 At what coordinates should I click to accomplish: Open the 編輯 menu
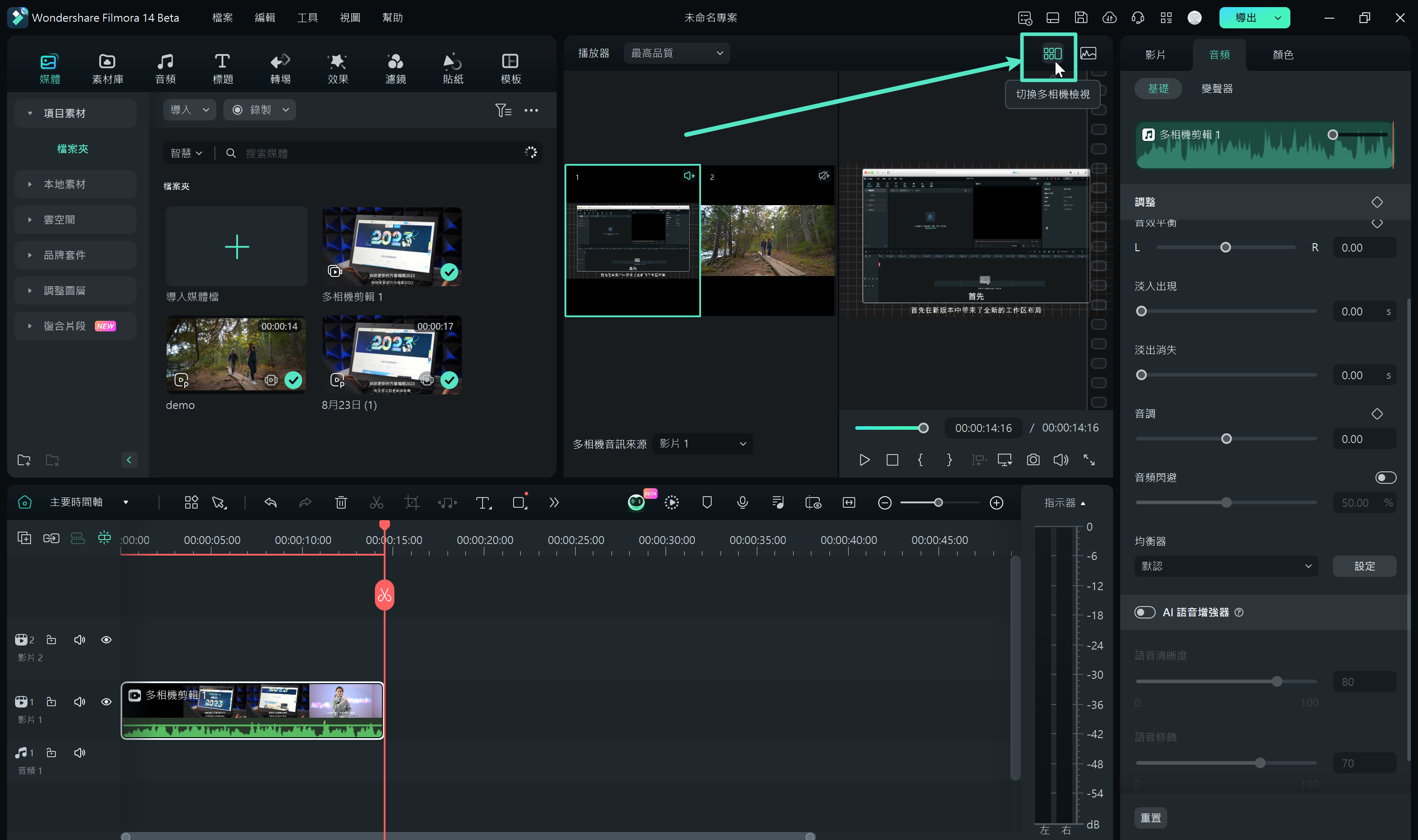point(265,18)
